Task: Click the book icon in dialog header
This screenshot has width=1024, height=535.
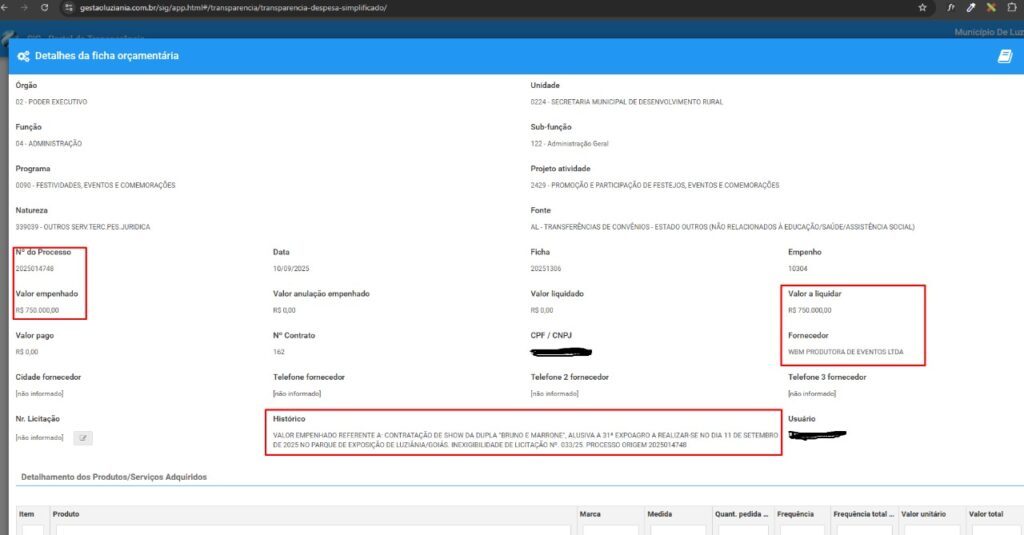Action: (x=1005, y=56)
